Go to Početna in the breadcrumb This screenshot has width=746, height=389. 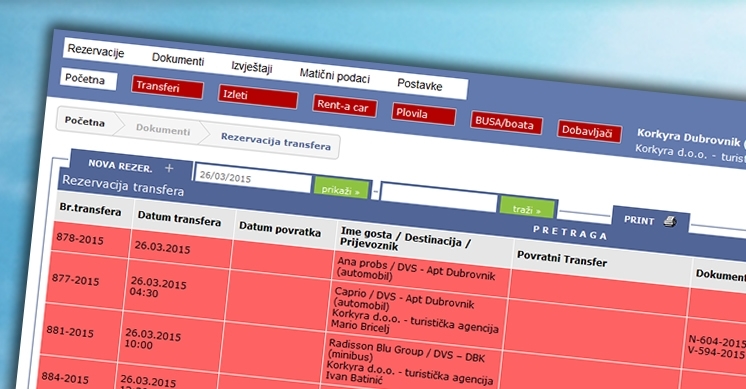coord(85,122)
